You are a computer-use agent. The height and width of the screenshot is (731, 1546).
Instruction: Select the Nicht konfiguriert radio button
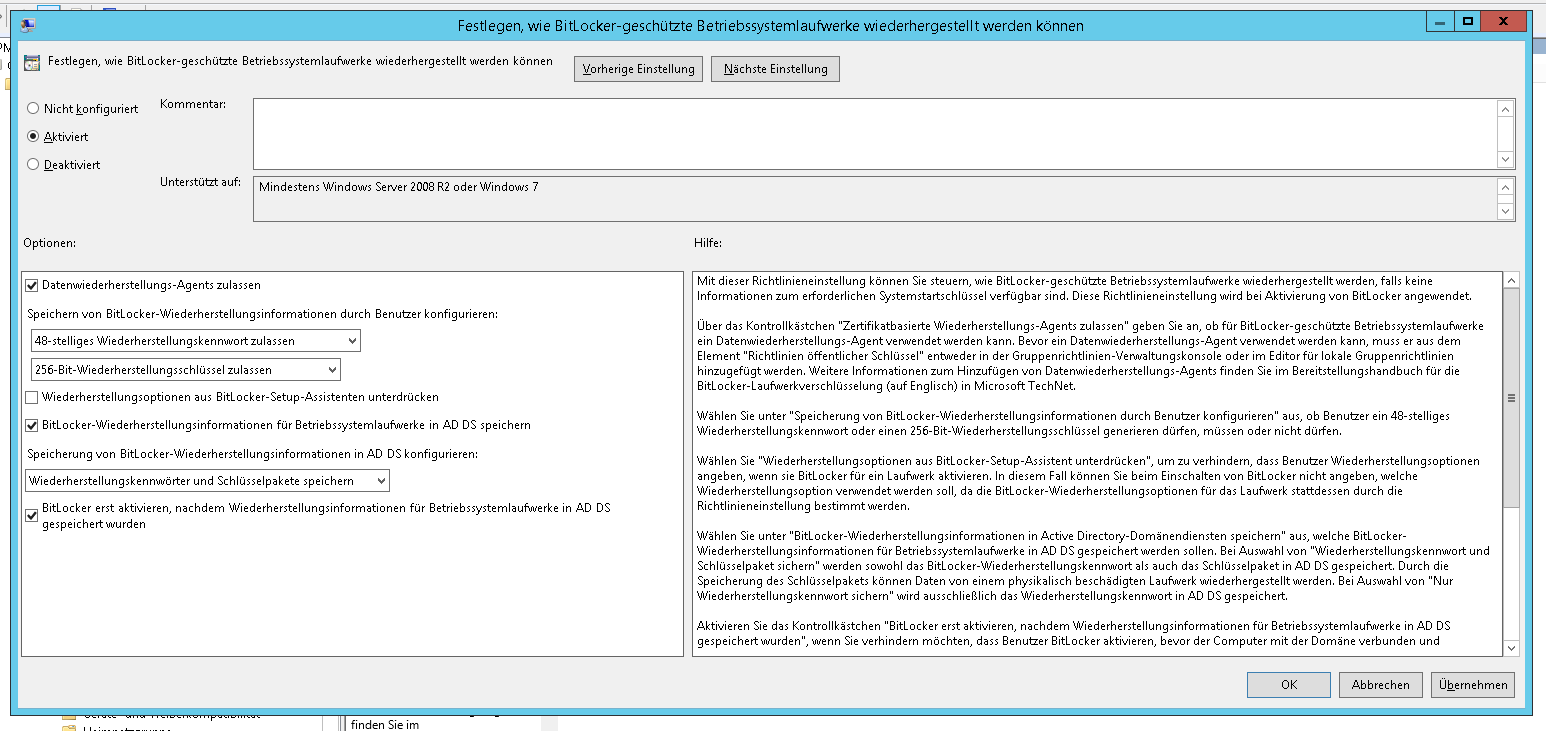pyautogui.click(x=34, y=108)
